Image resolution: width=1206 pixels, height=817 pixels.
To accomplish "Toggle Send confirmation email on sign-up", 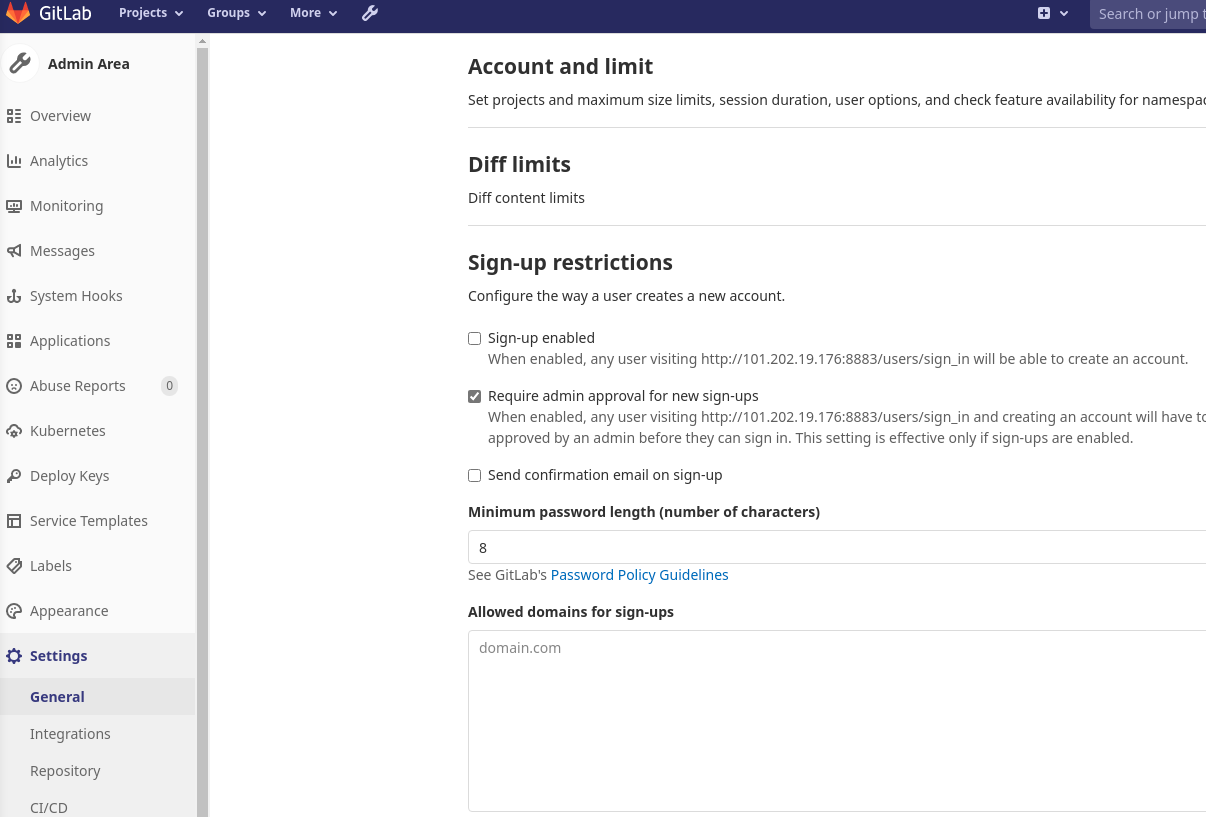I will click(475, 476).
